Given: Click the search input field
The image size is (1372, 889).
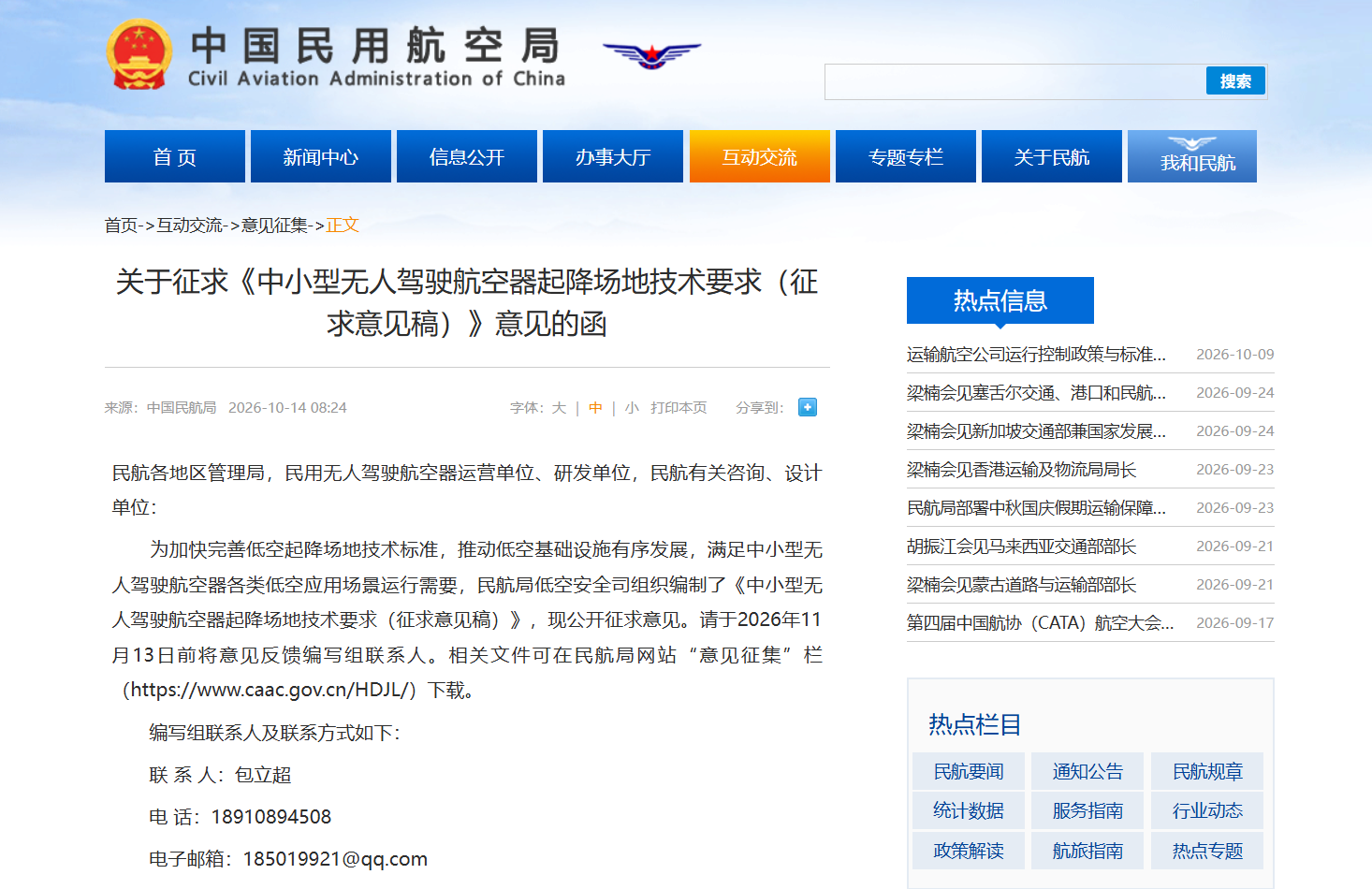Looking at the screenshot, I should coord(1015,81).
